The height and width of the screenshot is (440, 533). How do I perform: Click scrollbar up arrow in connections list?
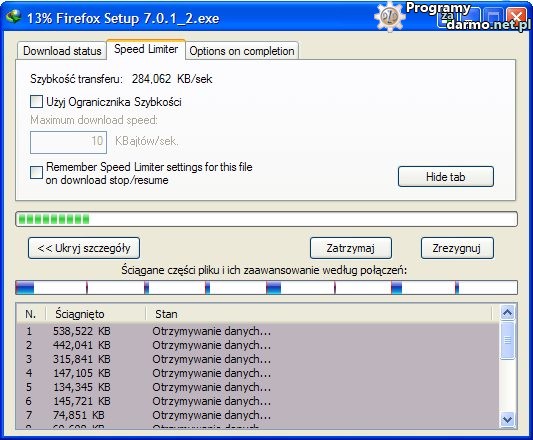[508, 312]
